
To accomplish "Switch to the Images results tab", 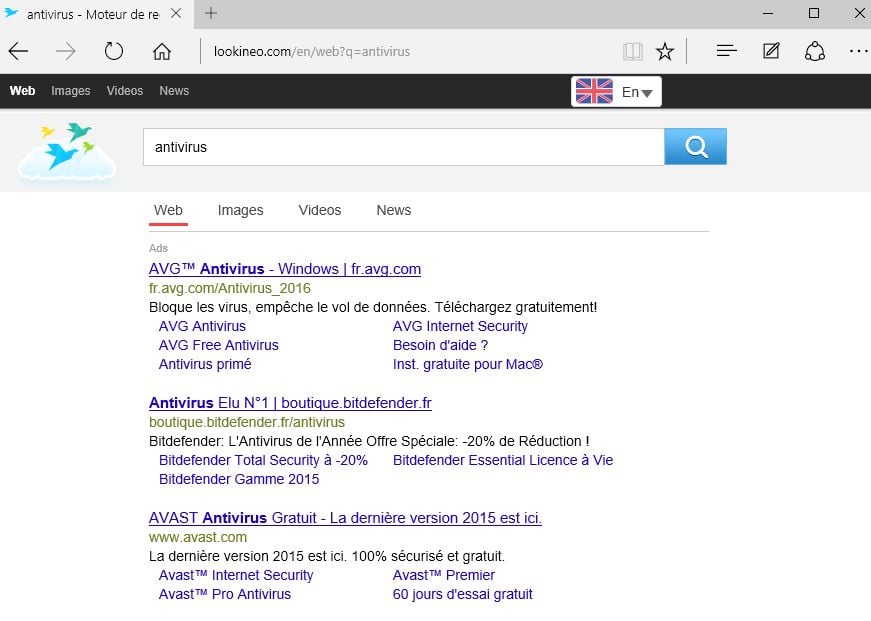I will (241, 211).
